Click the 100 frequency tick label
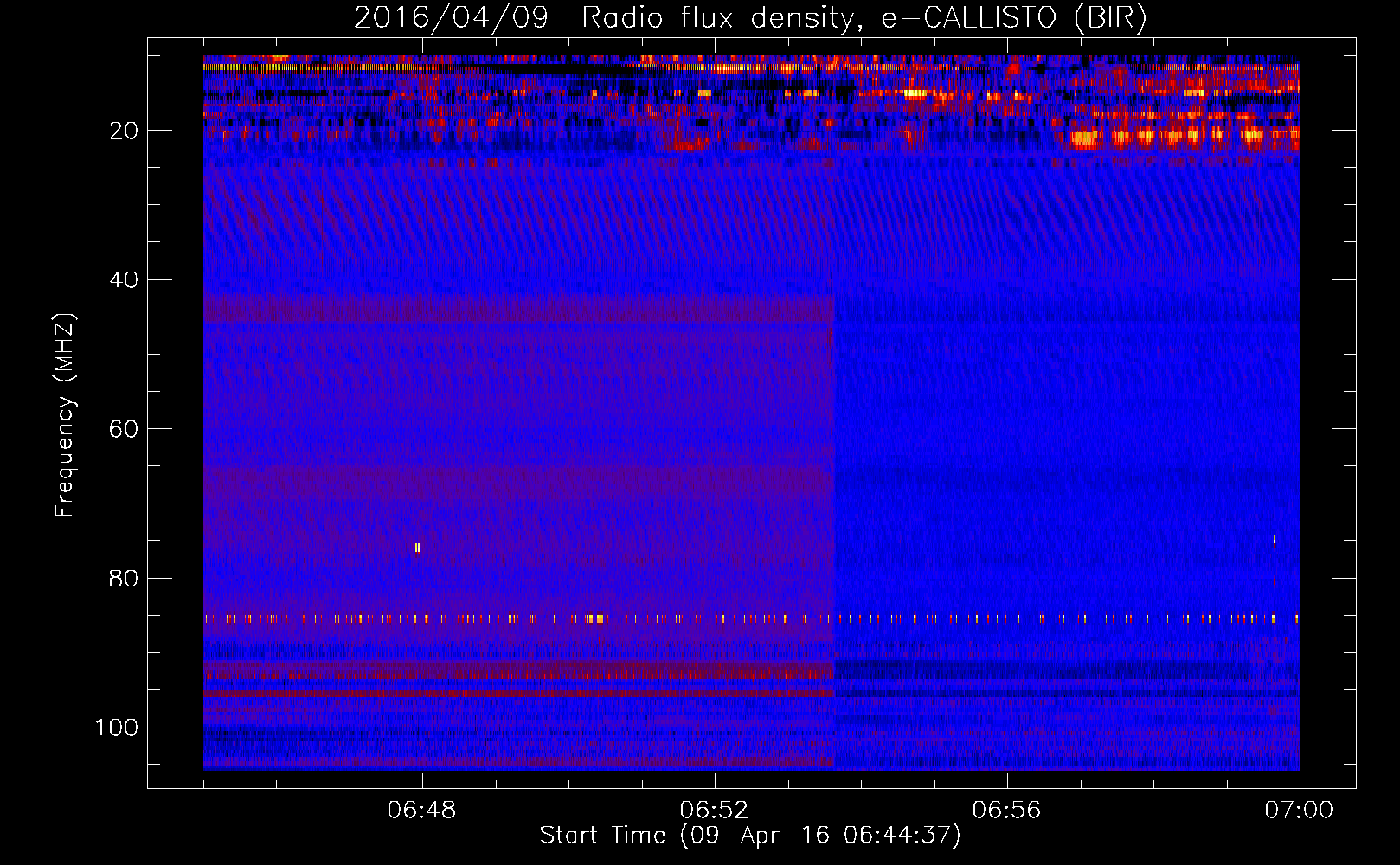1400x865 pixels. pyautogui.click(x=118, y=727)
